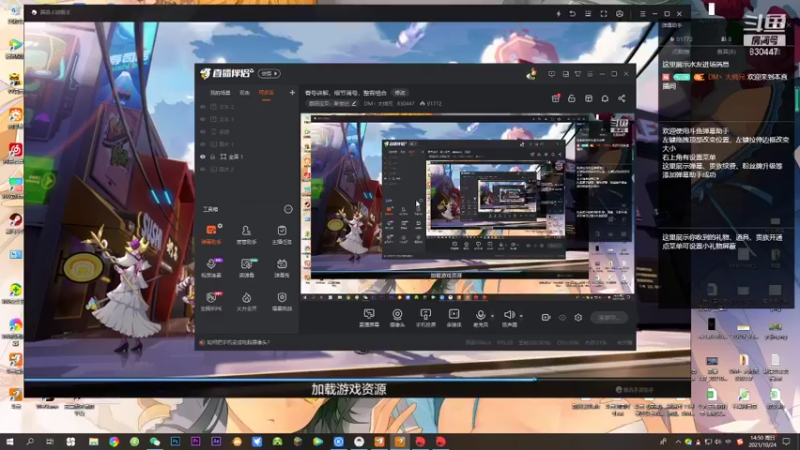
Task: Open the menu icon in the player title bar
Action: [x=642, y=14]
